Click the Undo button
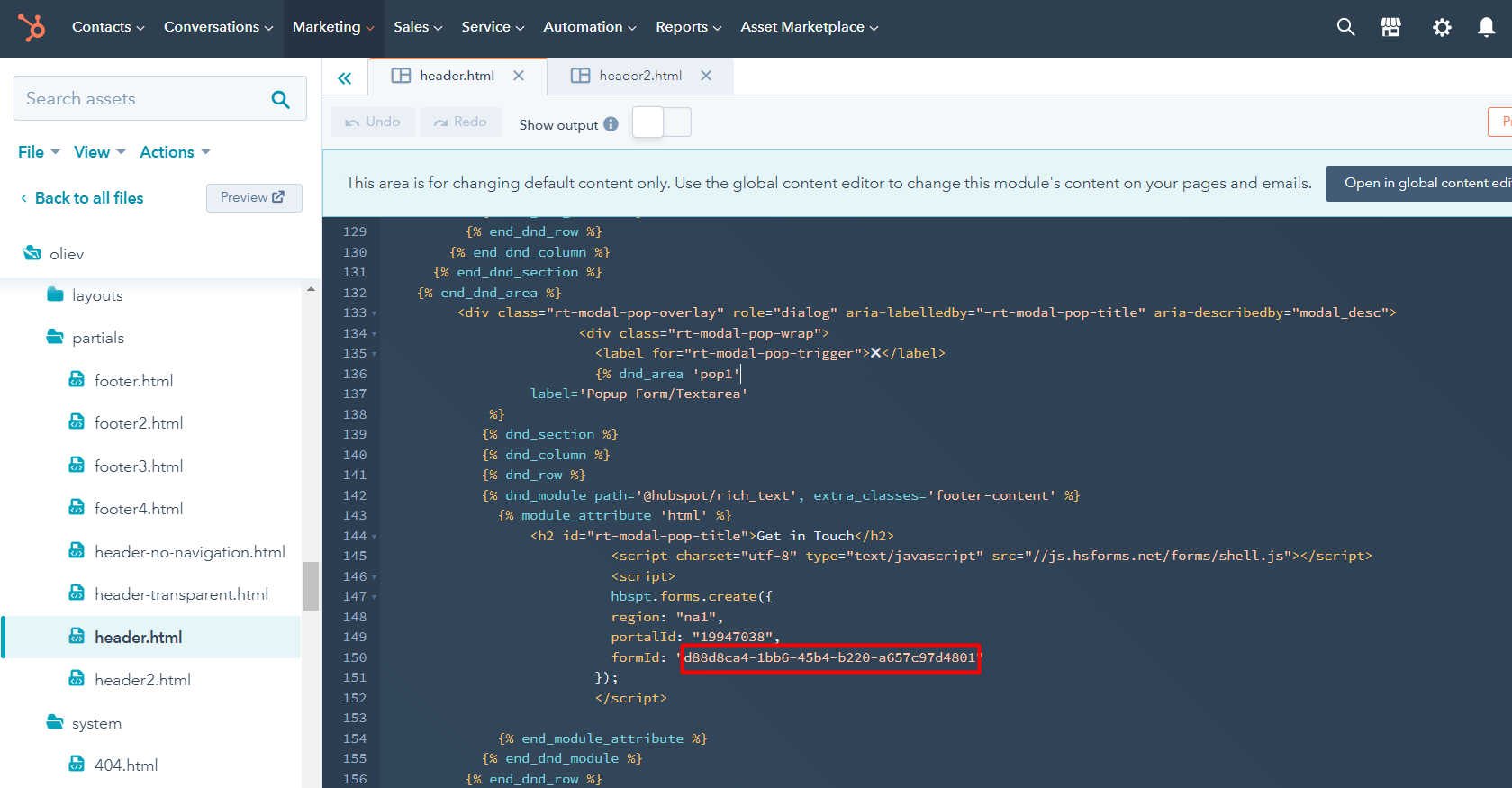1512x788 pixels. click(373, 122)
